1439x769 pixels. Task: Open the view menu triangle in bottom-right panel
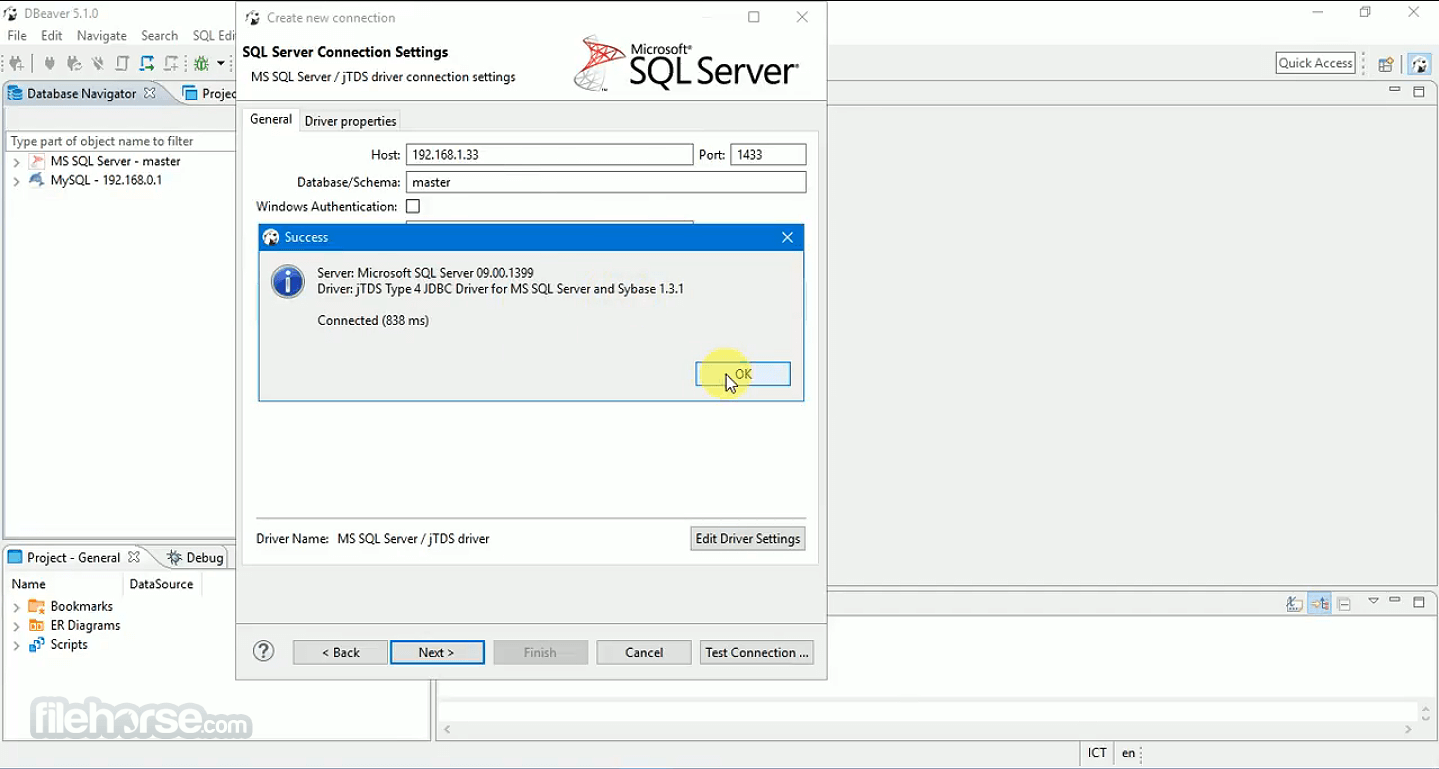tap(1373, 601)
